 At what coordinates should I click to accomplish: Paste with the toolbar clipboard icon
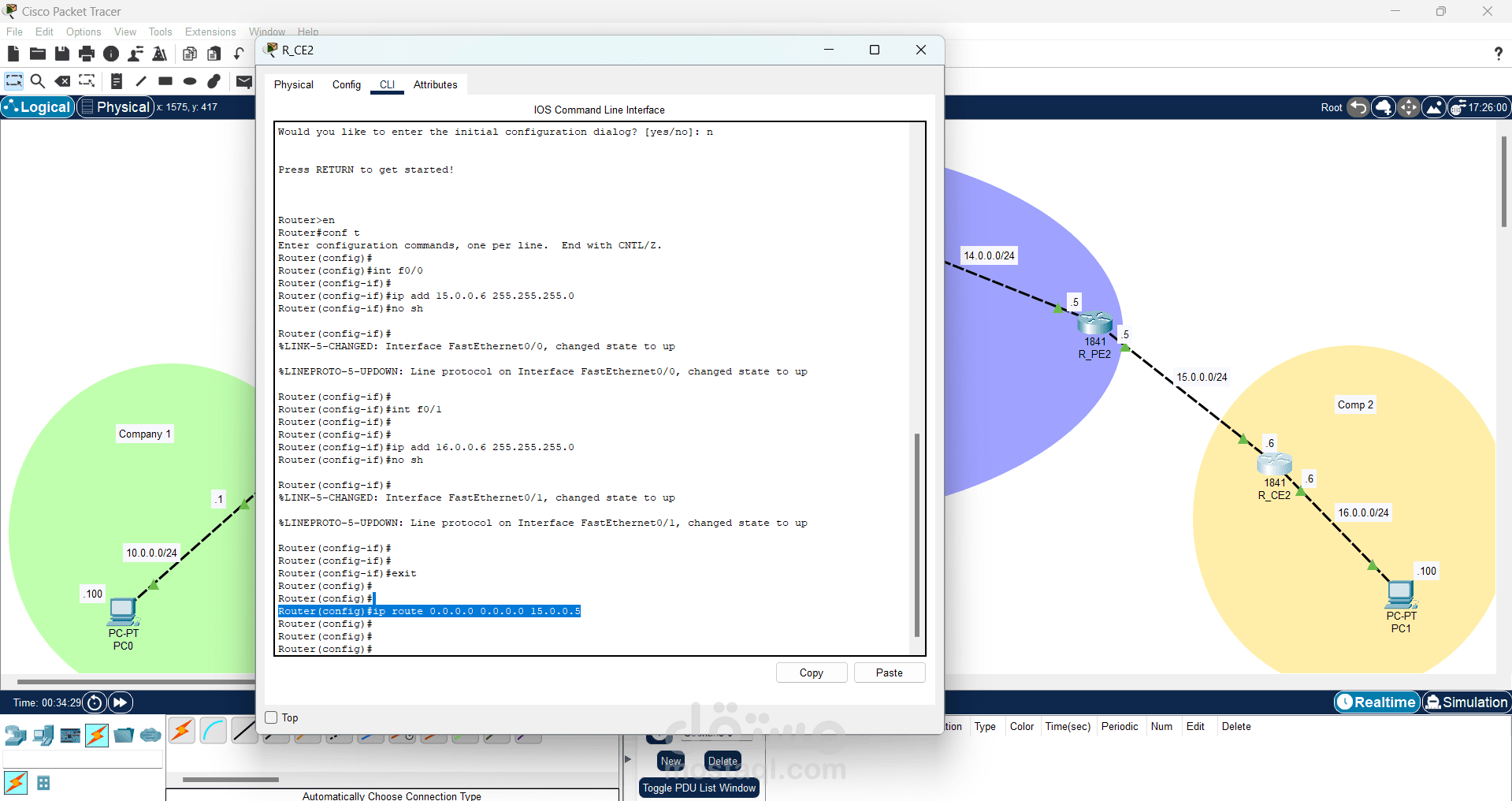coord(214,54)
